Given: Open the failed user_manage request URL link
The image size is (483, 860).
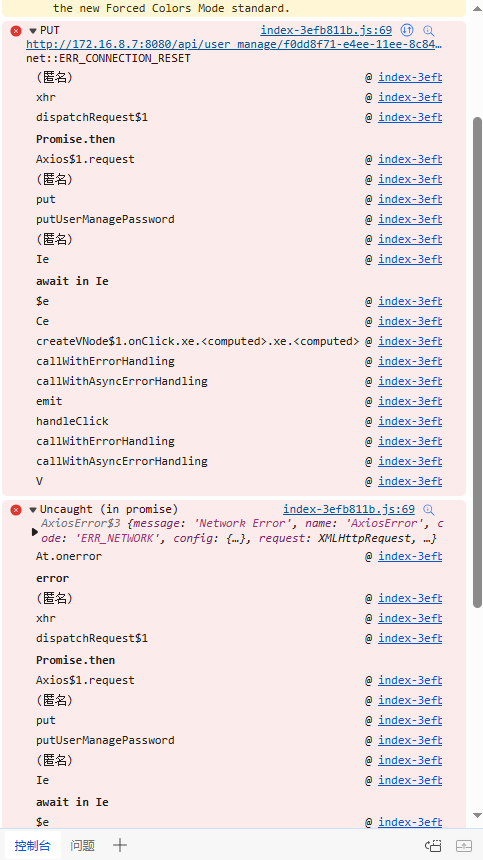Looking at the screenshot, I should pyautogui.click(x=234, y=44).
